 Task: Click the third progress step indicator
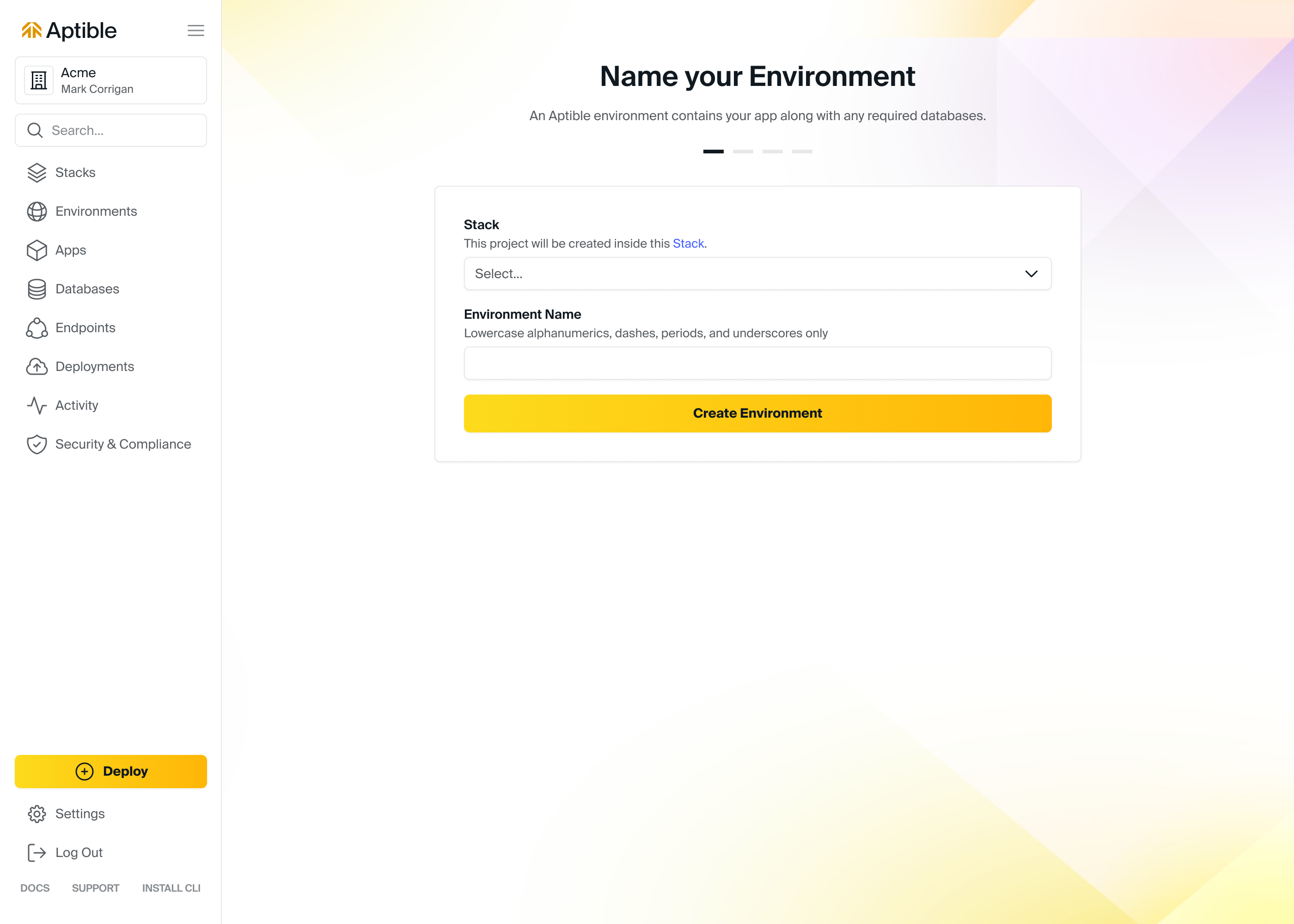tap(772, 152)
